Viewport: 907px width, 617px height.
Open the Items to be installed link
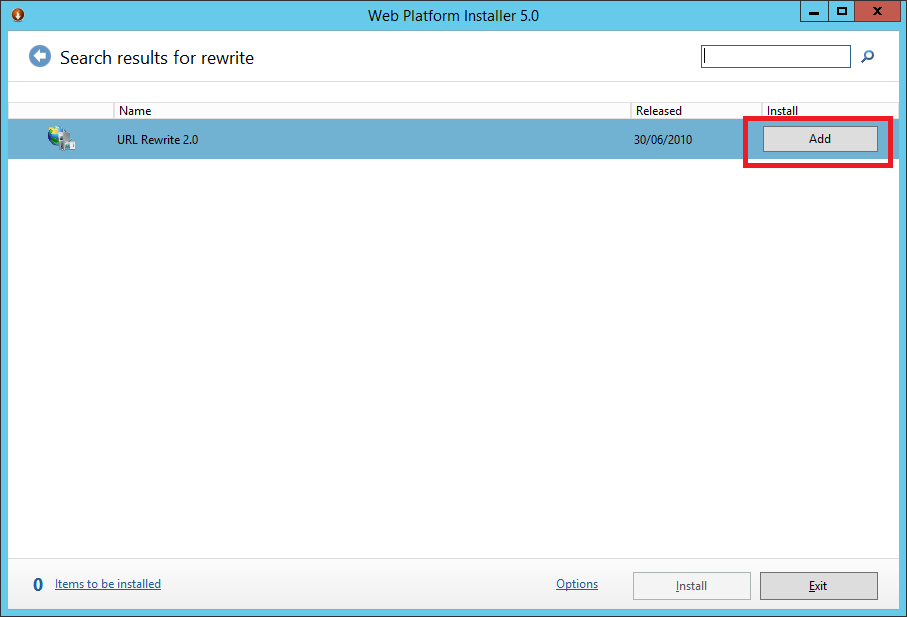(x=108, y=584)
